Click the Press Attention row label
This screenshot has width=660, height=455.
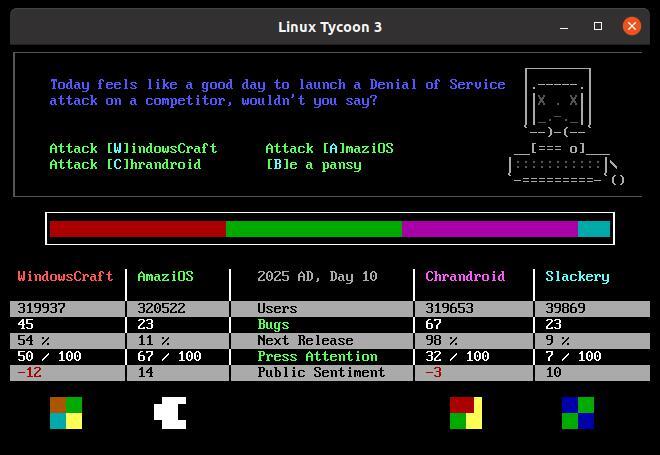317,356
